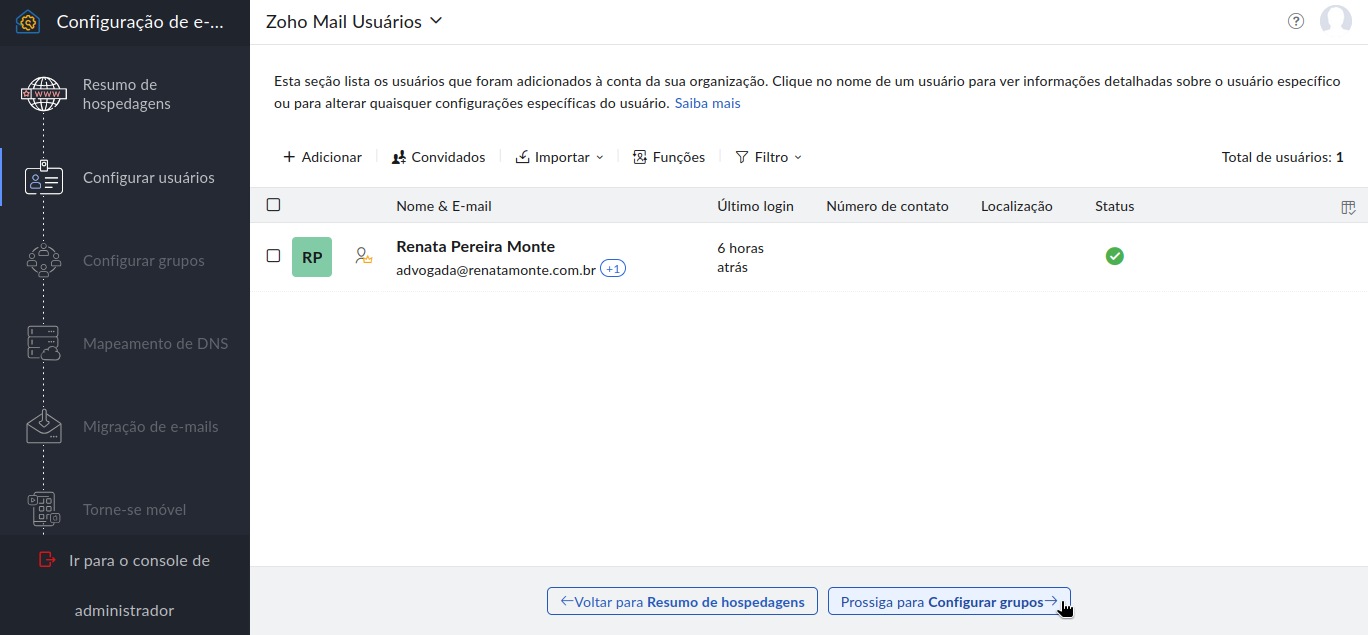Open the Filtro dropdown
1368x635 pixels.
[x=768, y=157]
